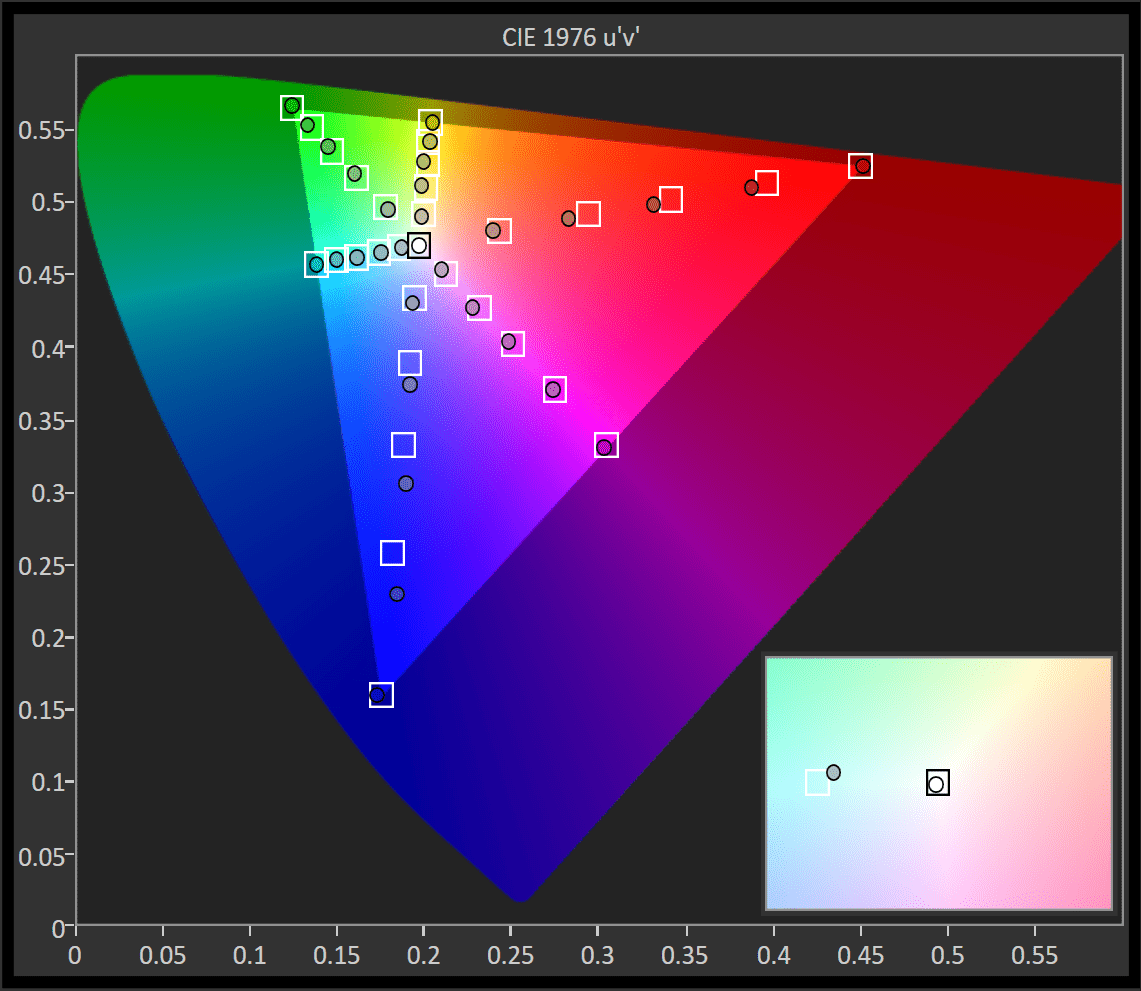
Task: Click the gray measured circle in inset
Action: [833, 773]
